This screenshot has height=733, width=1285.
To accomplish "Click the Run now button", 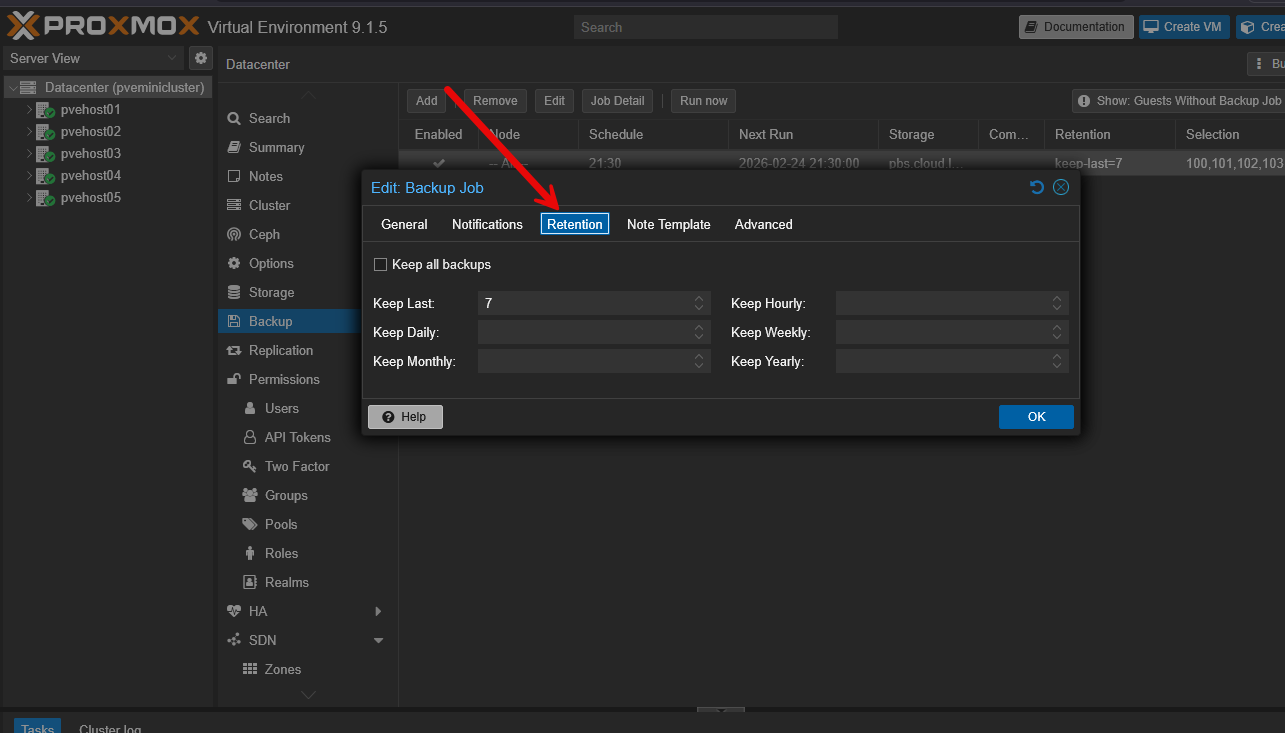I will (702, 100).
